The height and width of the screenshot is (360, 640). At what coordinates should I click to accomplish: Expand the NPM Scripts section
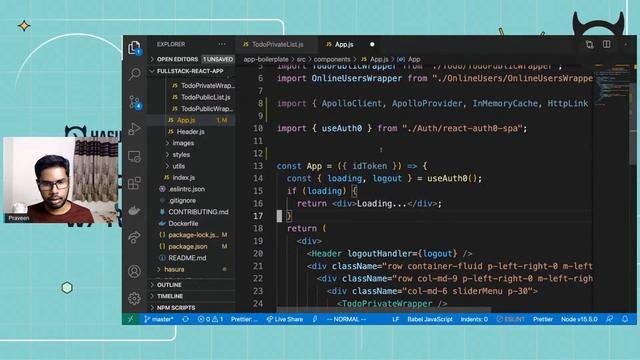point(192,307)
